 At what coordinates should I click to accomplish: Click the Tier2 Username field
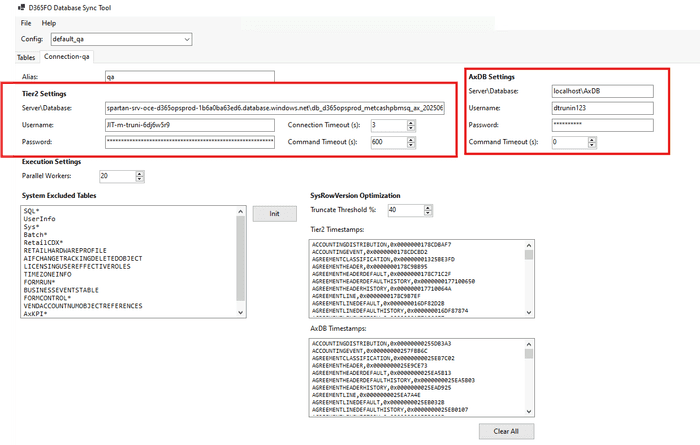point(190,125)
